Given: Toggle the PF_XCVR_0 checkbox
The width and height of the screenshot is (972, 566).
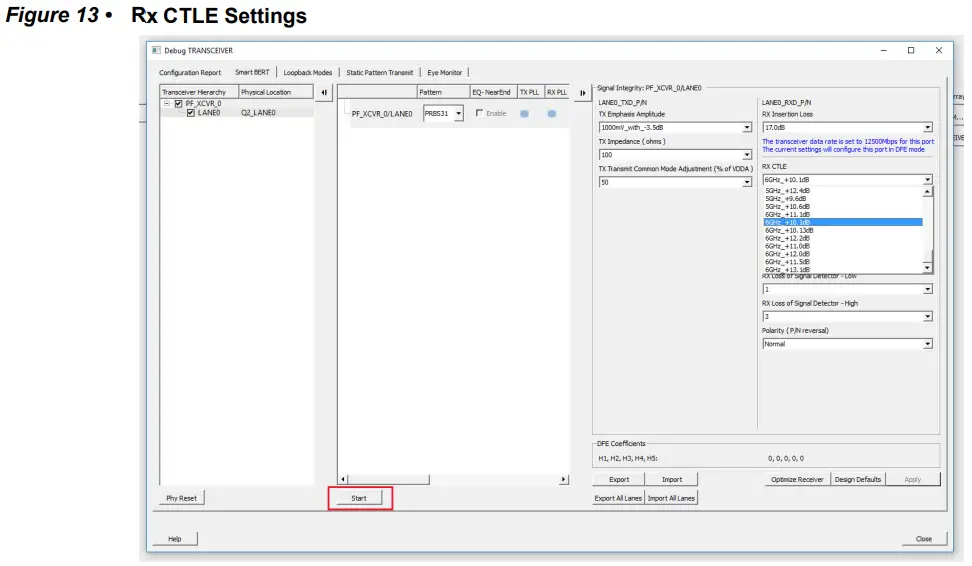Looking at the screenshot, I should point(179,104).
